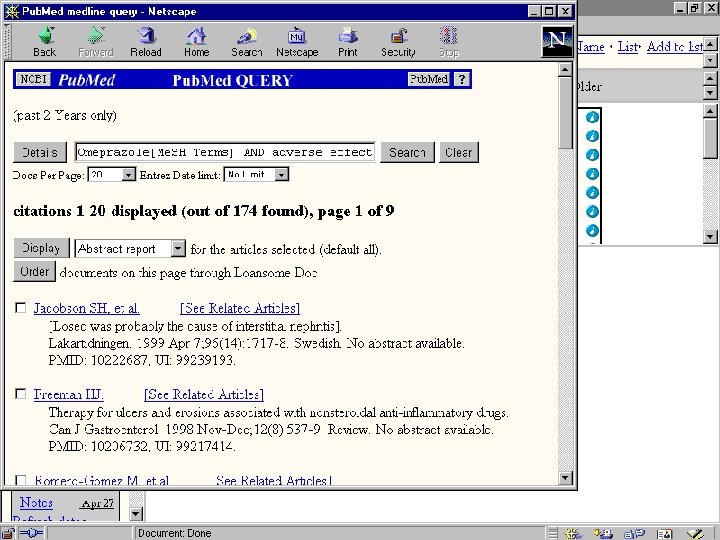This screenshot has height=540, width=720.
Task: Open Navigator from the component bar
Action: point(574,533)
